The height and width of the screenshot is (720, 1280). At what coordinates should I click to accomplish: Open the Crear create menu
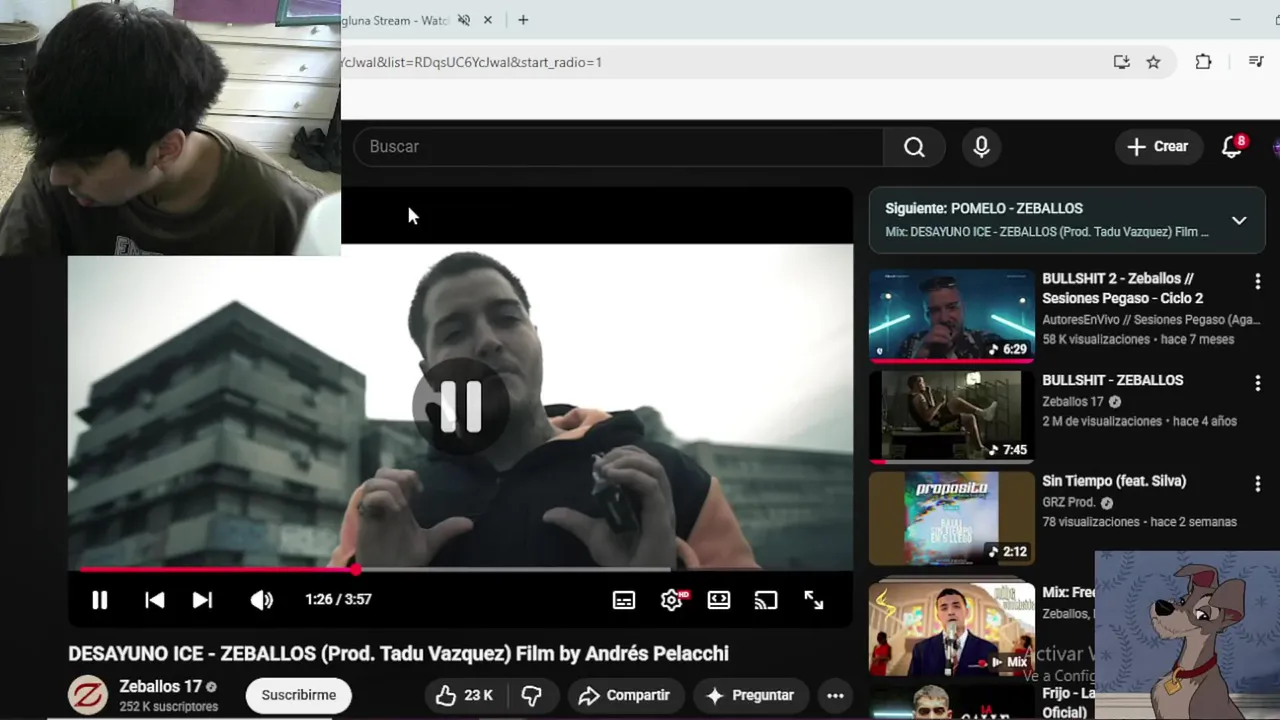(1158, 147)
